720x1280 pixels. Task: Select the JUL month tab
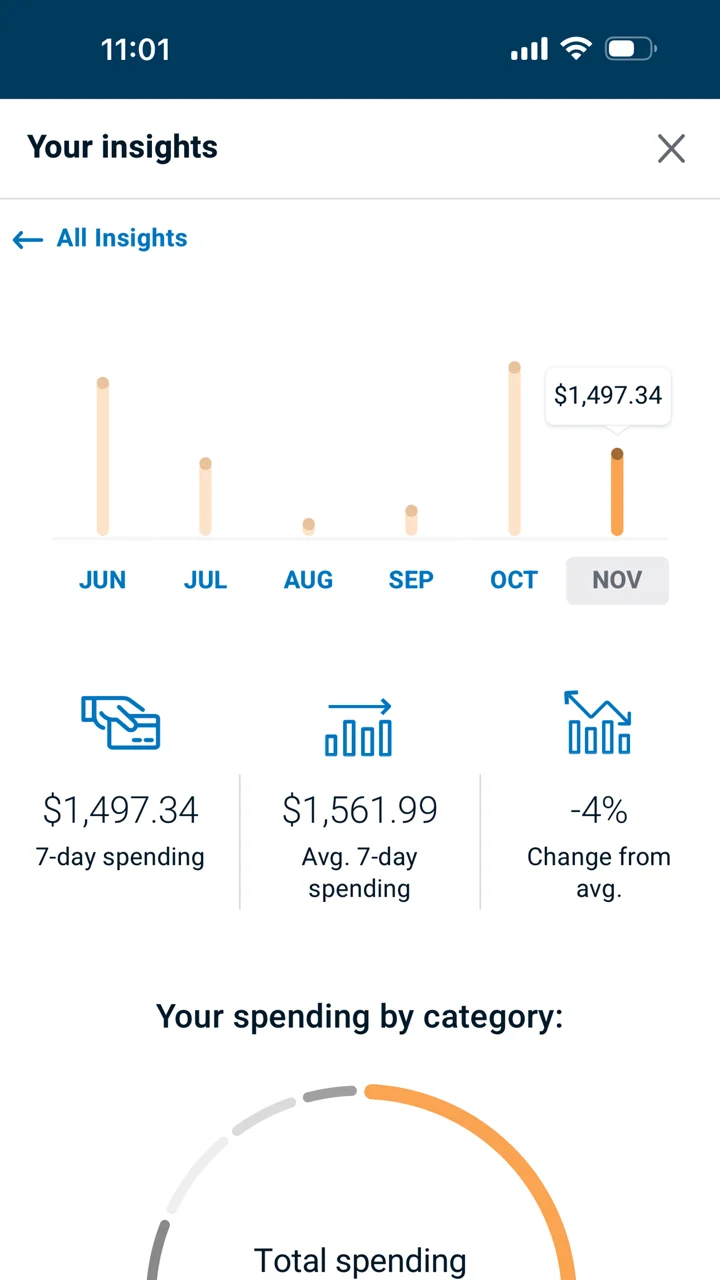(x=205, y=580)
